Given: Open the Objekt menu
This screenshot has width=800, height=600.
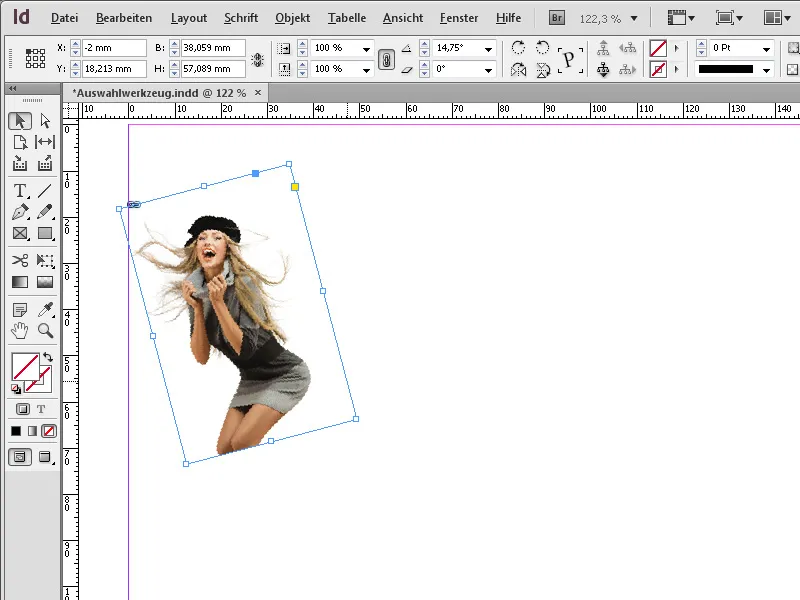Looking at the screenshot, I should coord(292,17).
